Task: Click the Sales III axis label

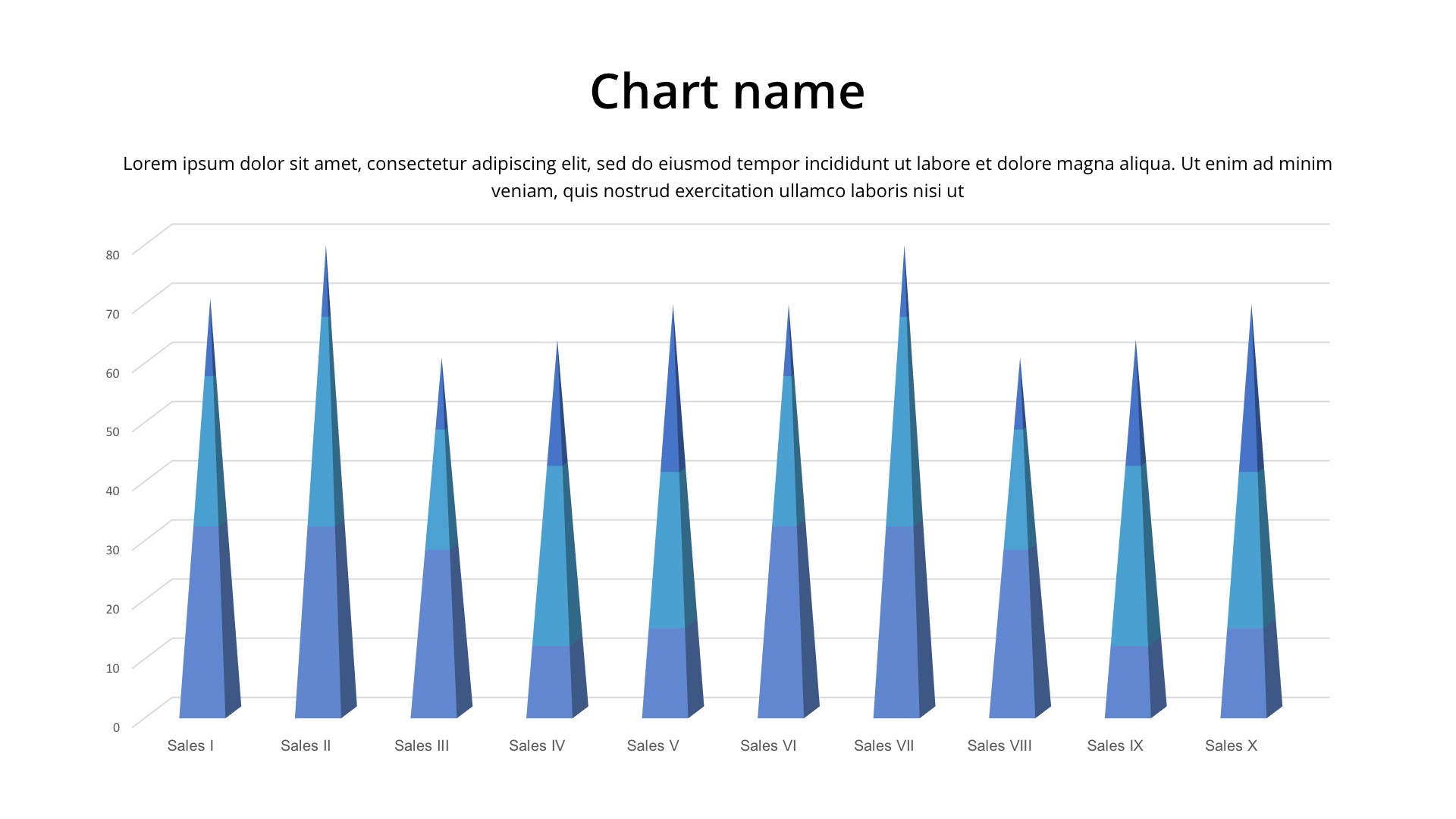Action: pos(422,745)
